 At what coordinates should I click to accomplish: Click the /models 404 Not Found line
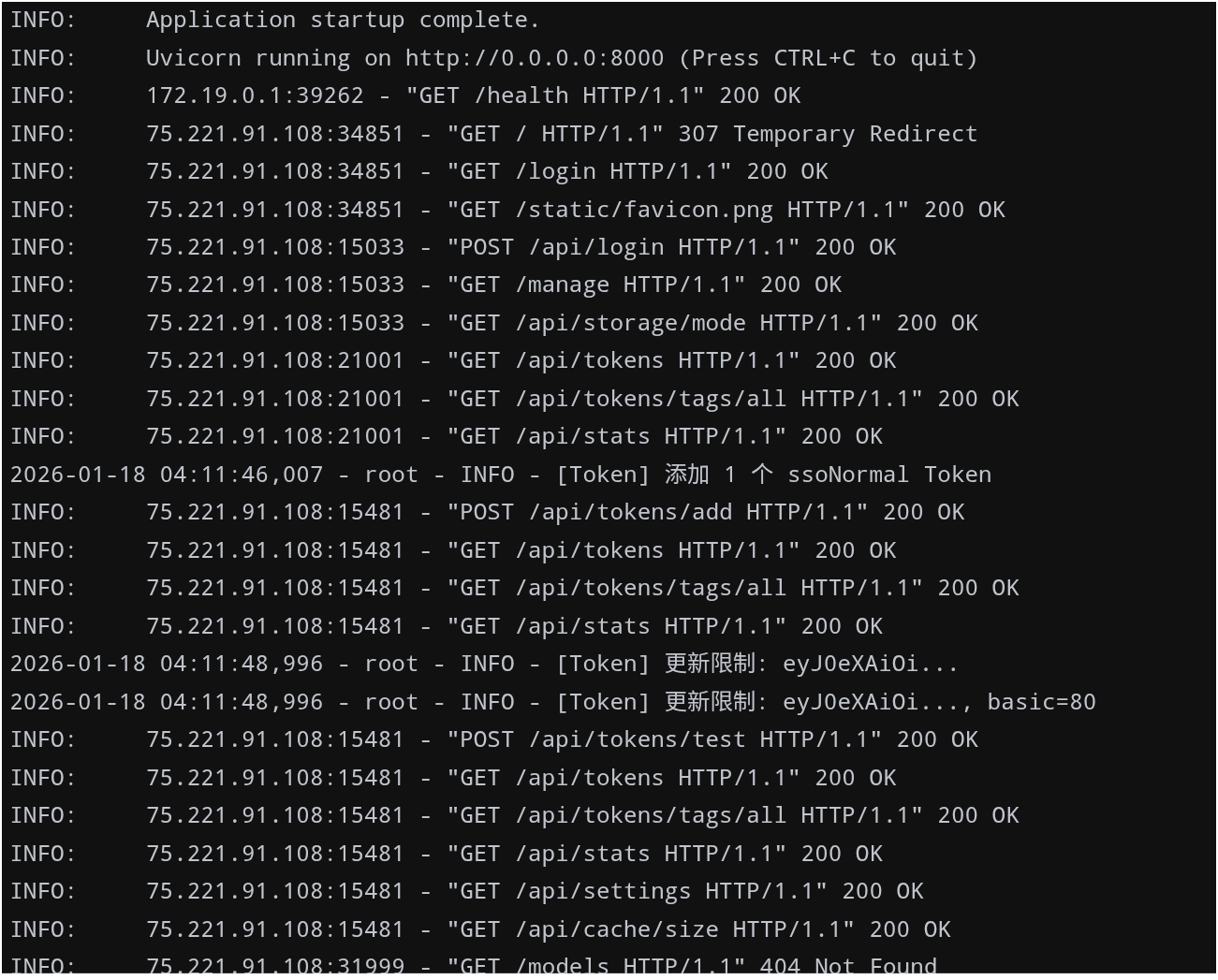474,965
